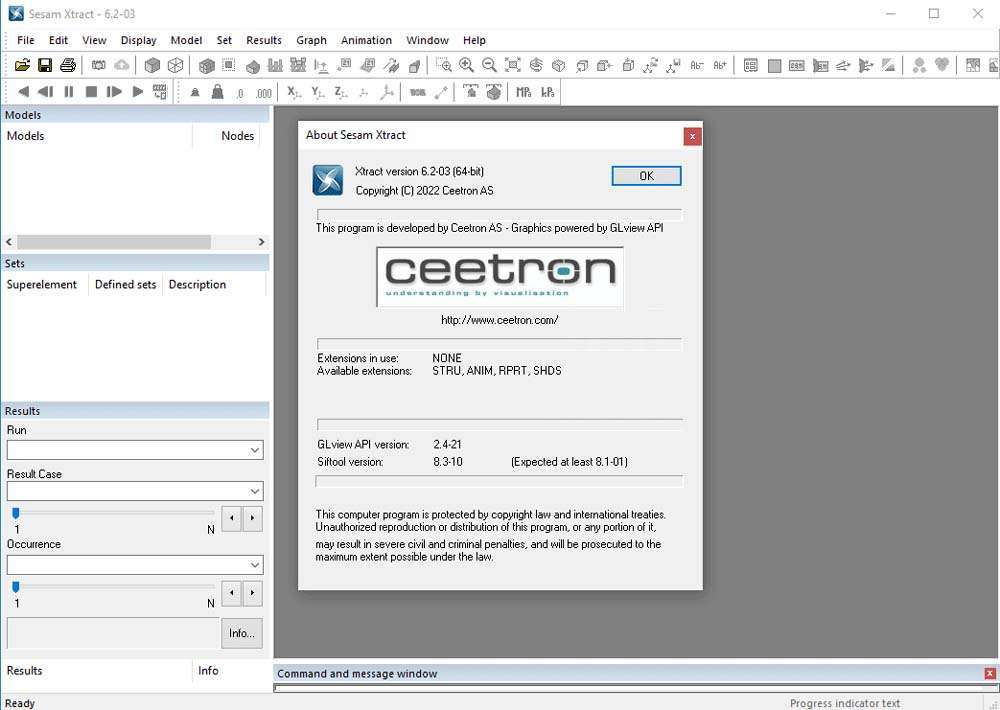Click the dotted selection box icon
Viewport: 1000px width, 710px height.
click(x=229, y=65)
